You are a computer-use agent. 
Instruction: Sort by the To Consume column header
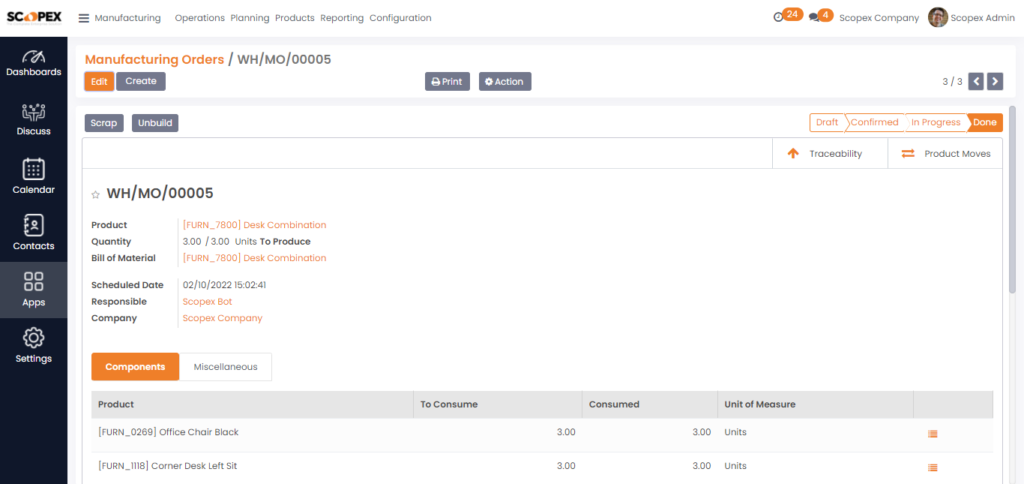498,405
